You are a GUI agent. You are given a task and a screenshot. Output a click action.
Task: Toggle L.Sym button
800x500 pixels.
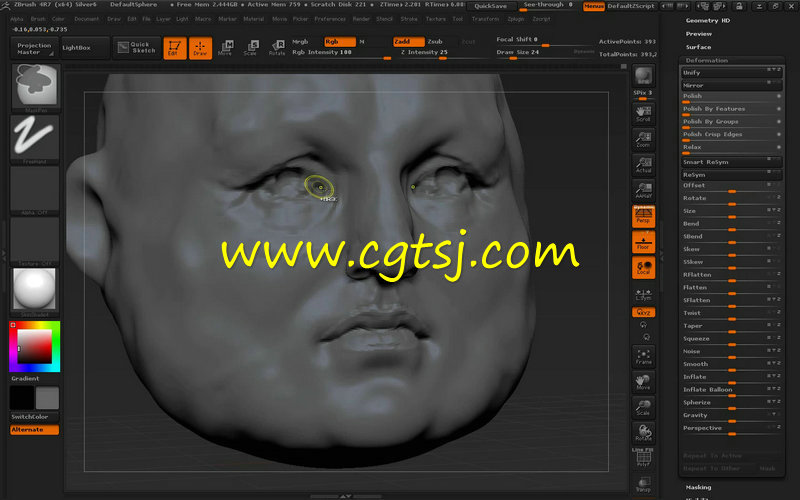pyautogui.click(x=643, y=294)
